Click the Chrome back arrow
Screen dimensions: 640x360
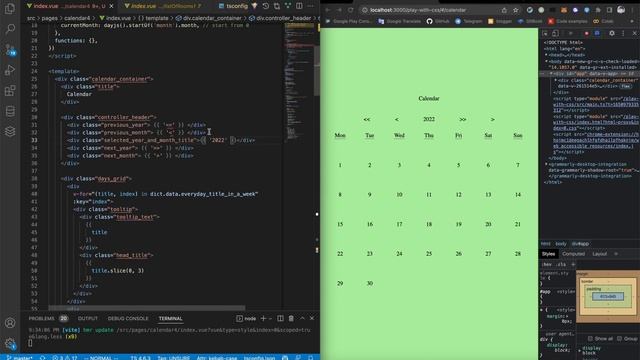tap(328, 10)
